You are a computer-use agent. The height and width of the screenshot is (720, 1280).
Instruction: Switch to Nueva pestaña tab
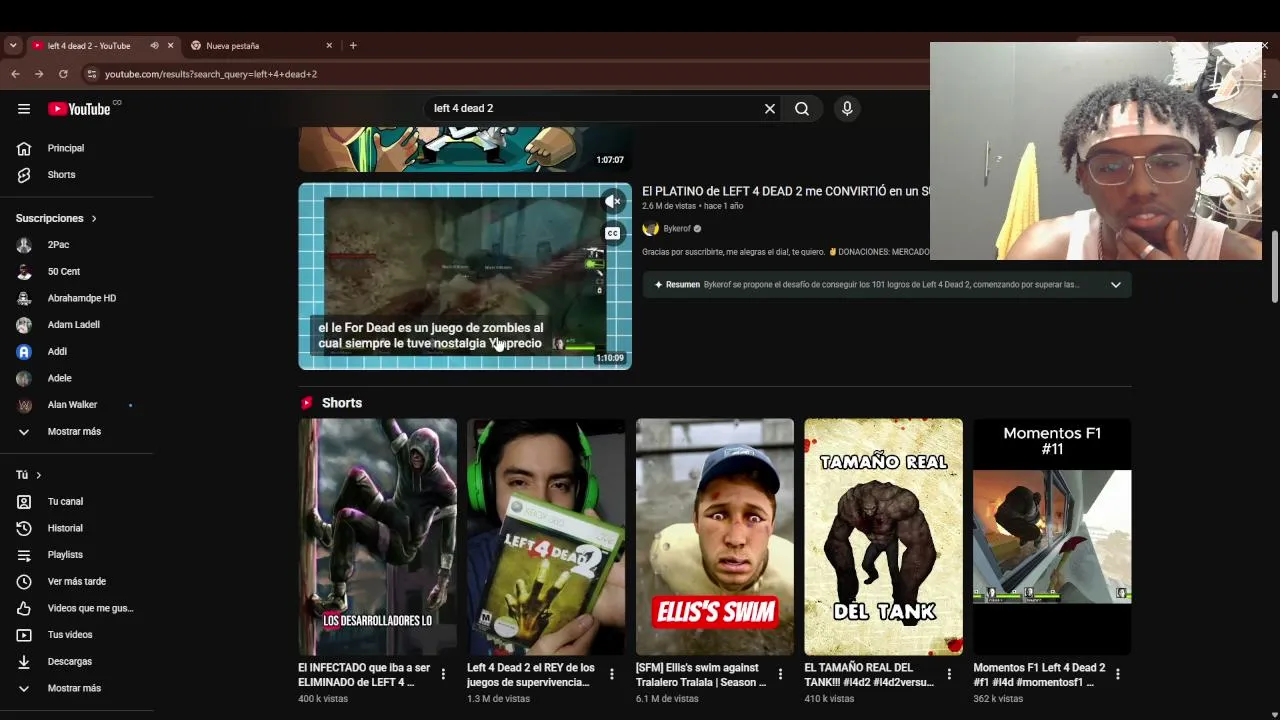[x=262, y=46]
